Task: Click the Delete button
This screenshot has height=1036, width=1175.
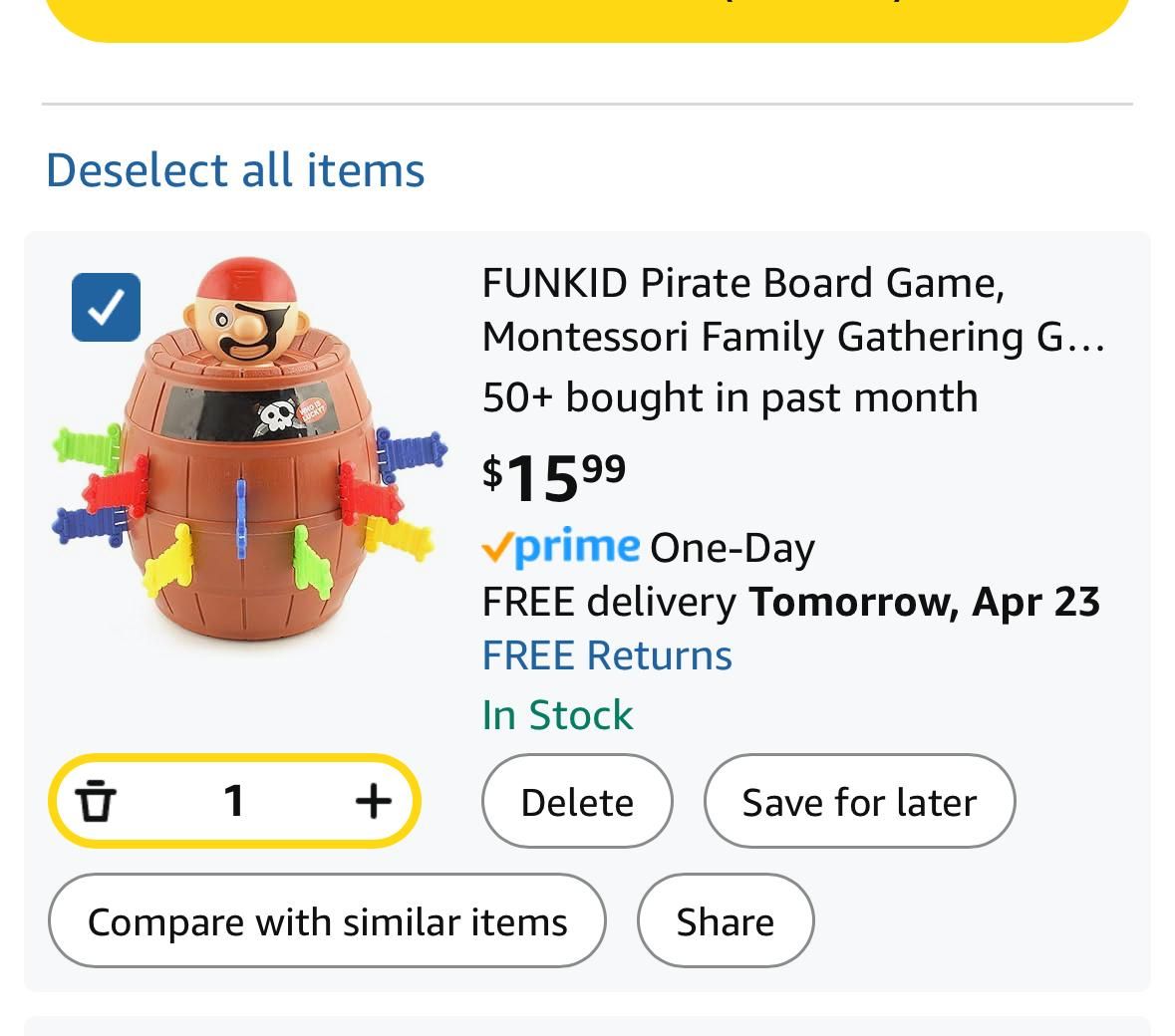Action: tap(577, 801)
